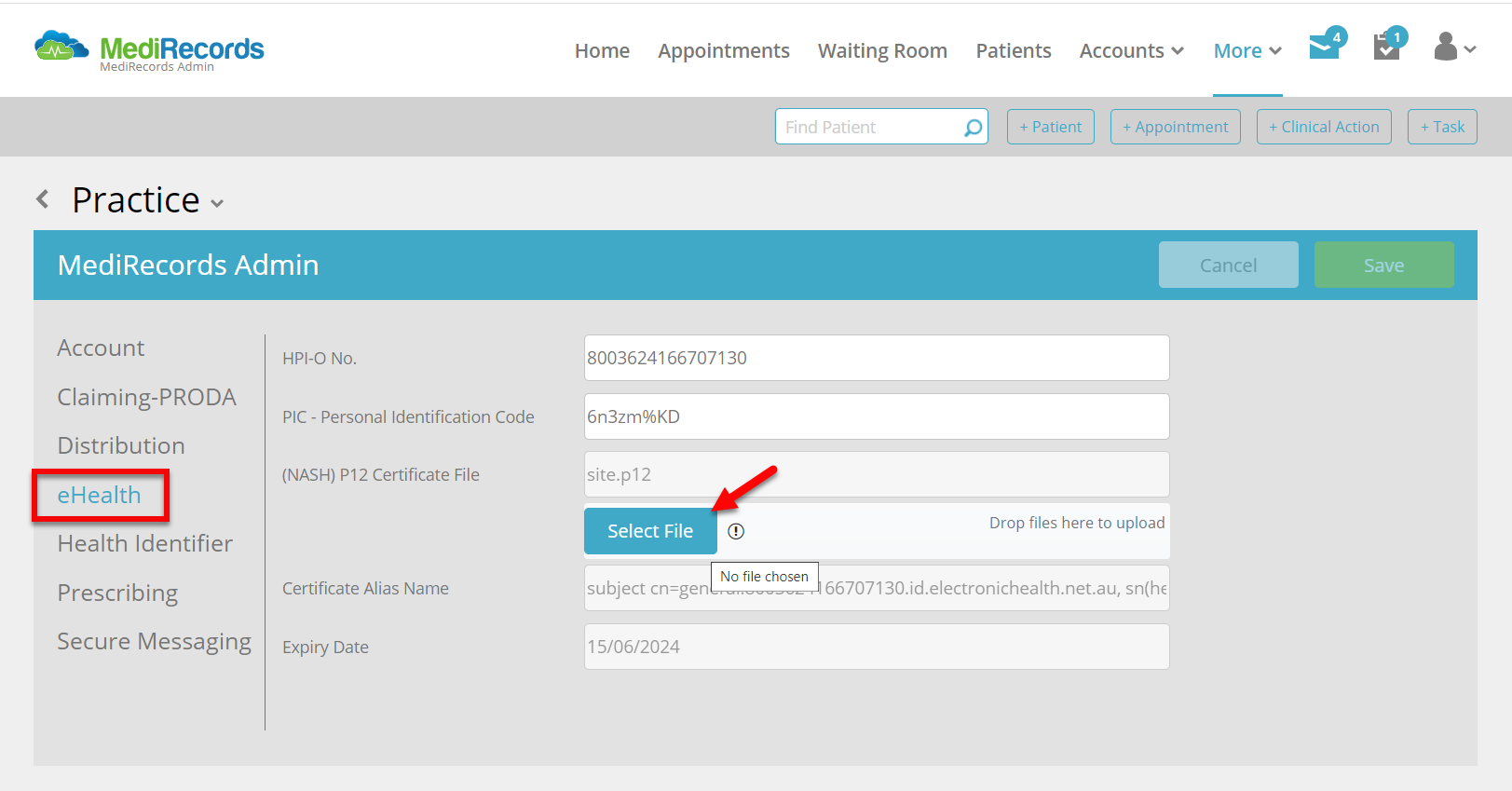Click the Certificate Alias Name label
Screen dimensions: 1512x791
point(365,588)
